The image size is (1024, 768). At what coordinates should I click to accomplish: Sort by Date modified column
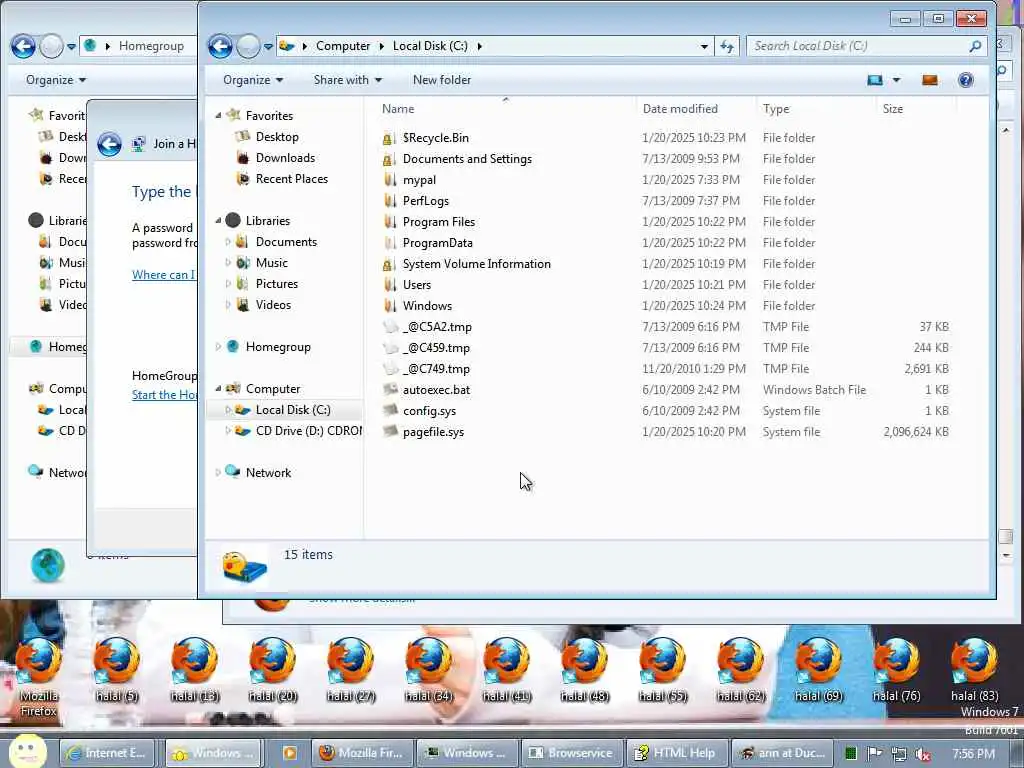pyautogui.click(x=696, y=108)
